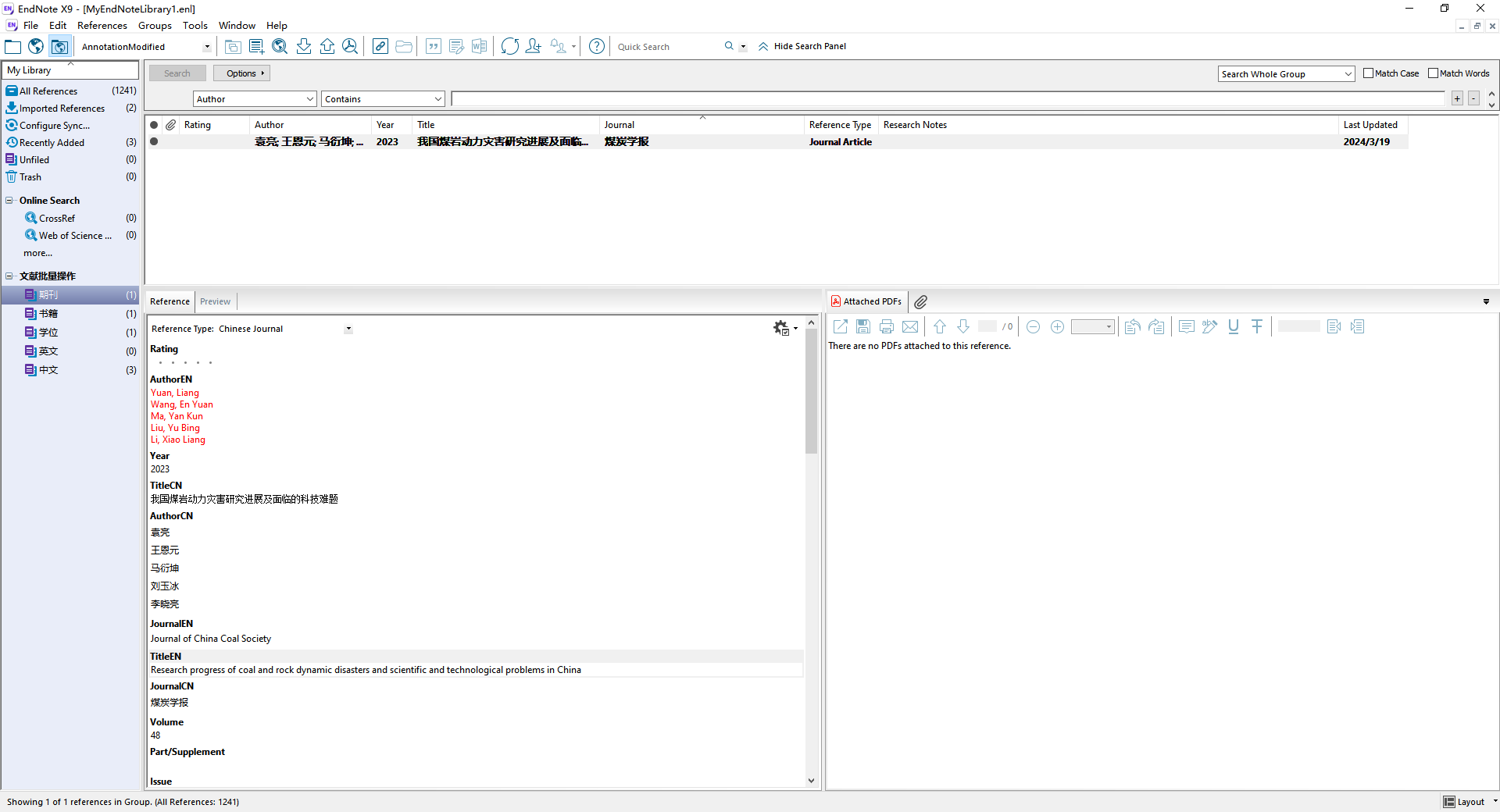1500x812 pixels.
Task: Open the Reference Type Chinese Journal dropdown
Action: pos(348,329)
